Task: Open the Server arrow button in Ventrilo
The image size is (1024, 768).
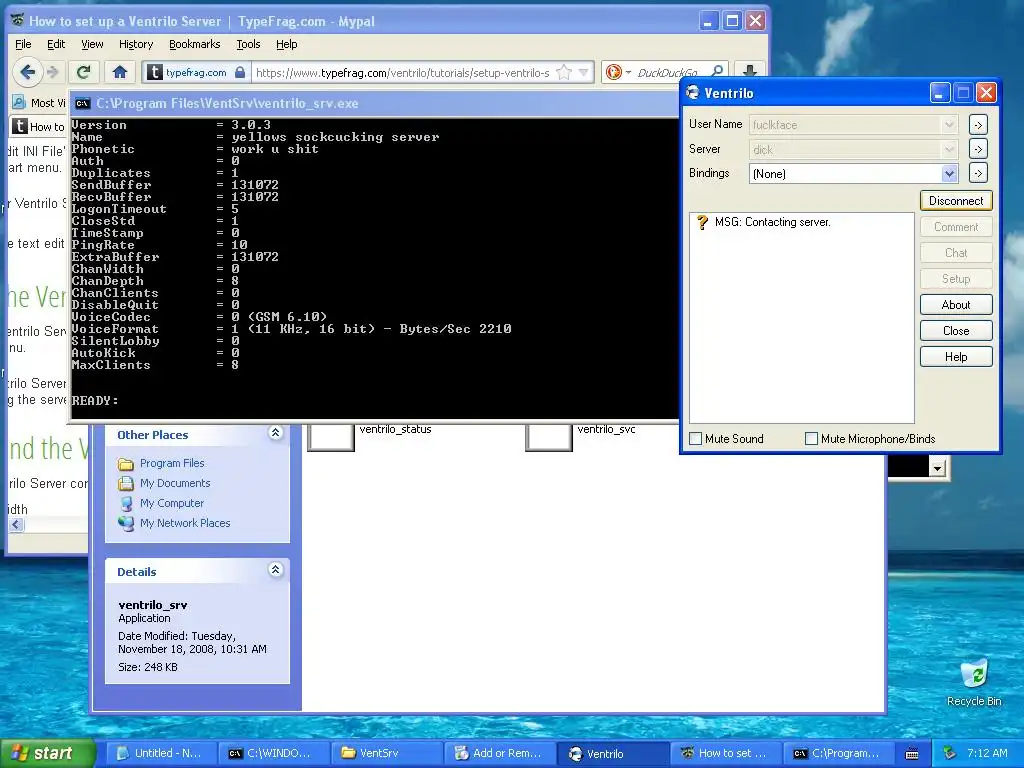Action: click(x=977, y=149)
